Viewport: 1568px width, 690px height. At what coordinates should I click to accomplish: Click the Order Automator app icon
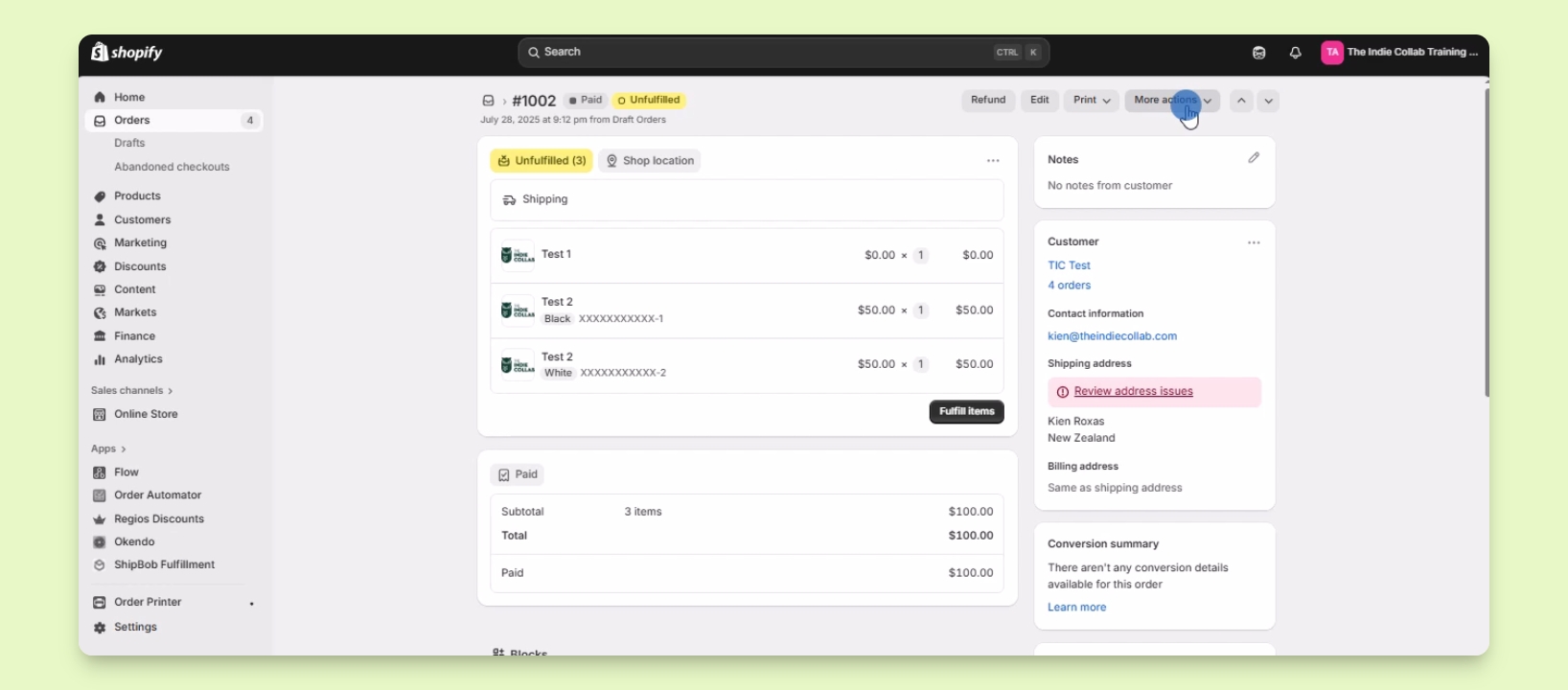pos(100,495)
